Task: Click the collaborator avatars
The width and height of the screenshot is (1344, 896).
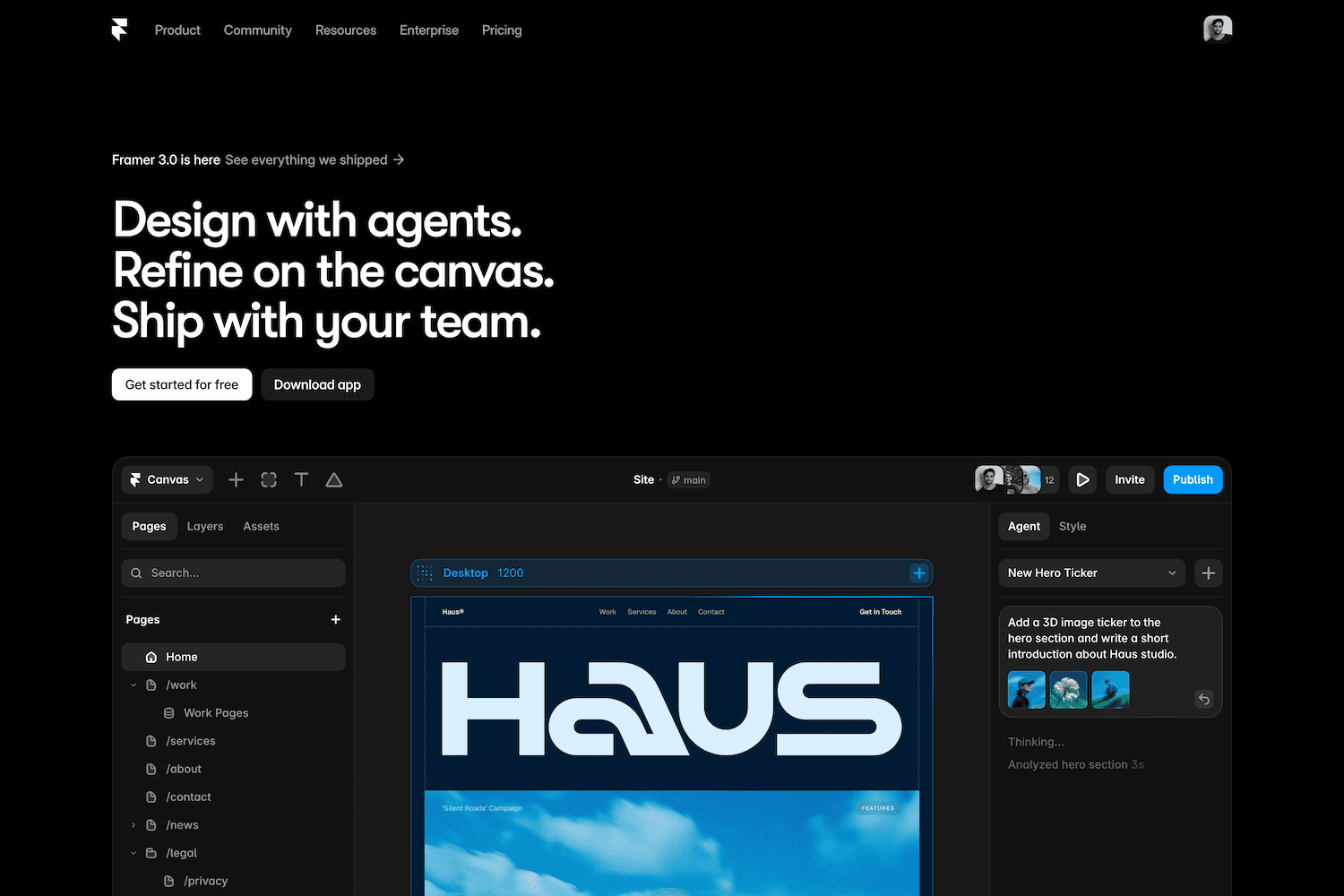Action: click(x=1008, y=479)
